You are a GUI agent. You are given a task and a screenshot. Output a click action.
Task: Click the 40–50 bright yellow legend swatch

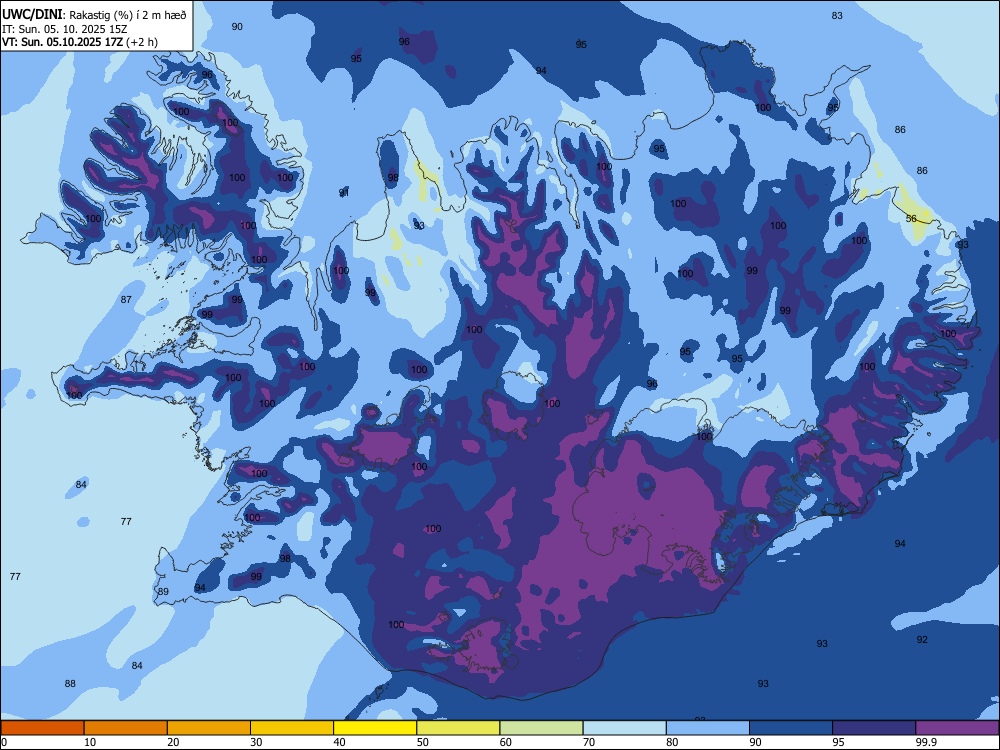click(x=375, y=728)
